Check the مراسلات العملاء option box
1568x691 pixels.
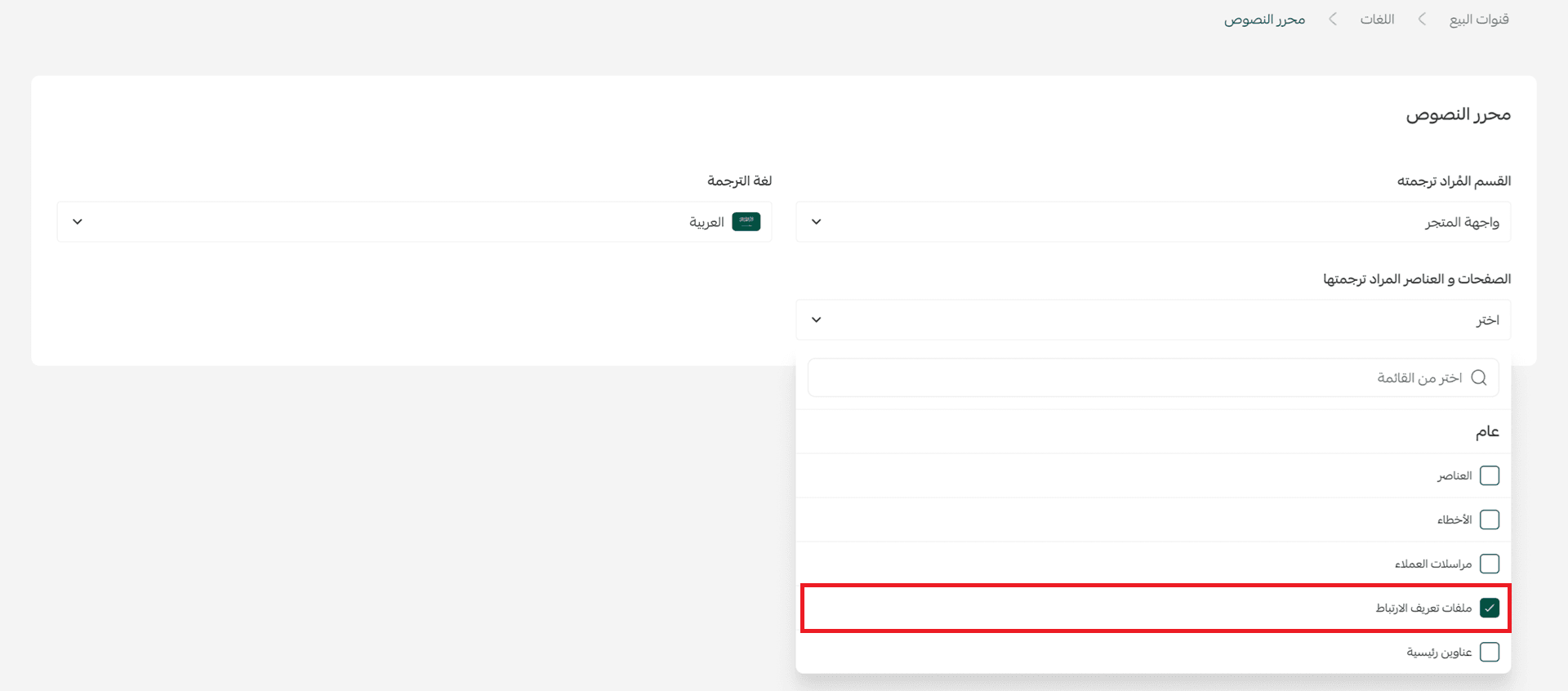coord(1489,564)
